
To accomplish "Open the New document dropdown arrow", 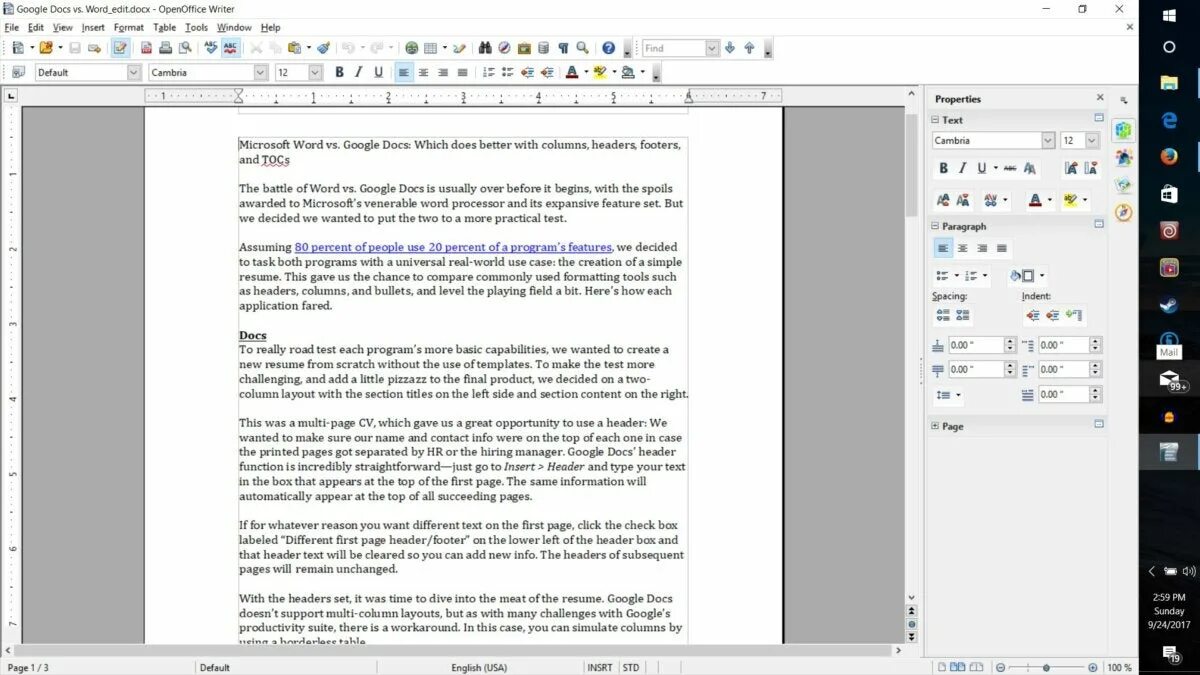I will pos(31,48).
